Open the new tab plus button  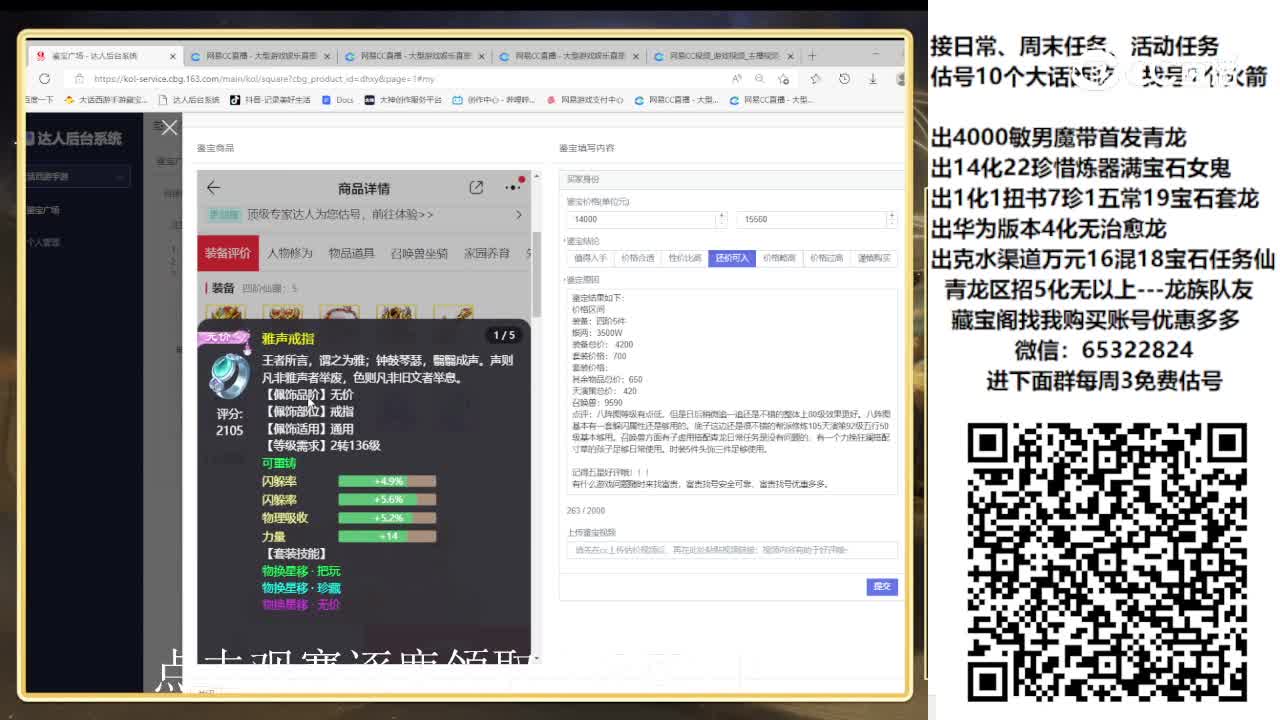812,56
